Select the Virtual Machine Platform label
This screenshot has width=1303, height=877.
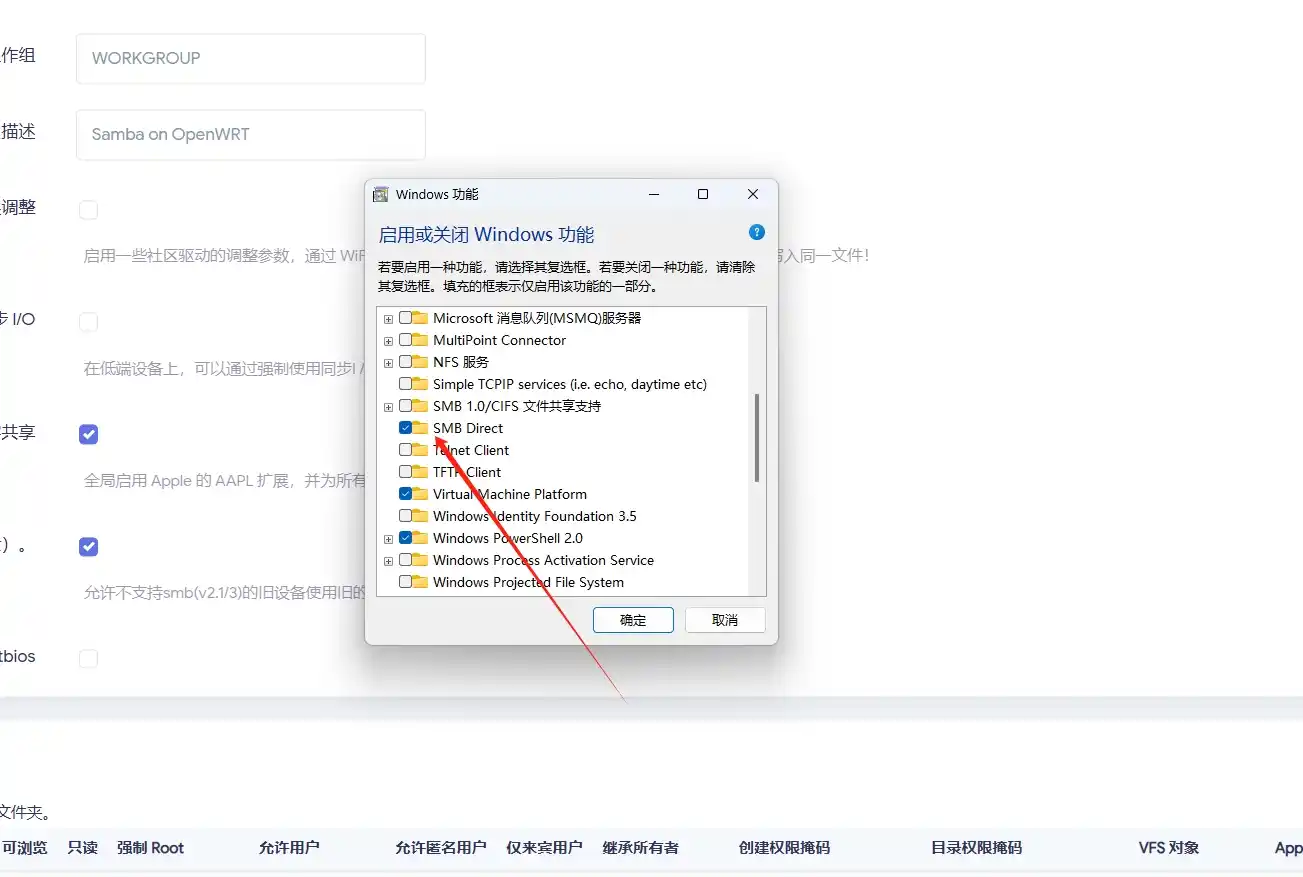point(510,494)
